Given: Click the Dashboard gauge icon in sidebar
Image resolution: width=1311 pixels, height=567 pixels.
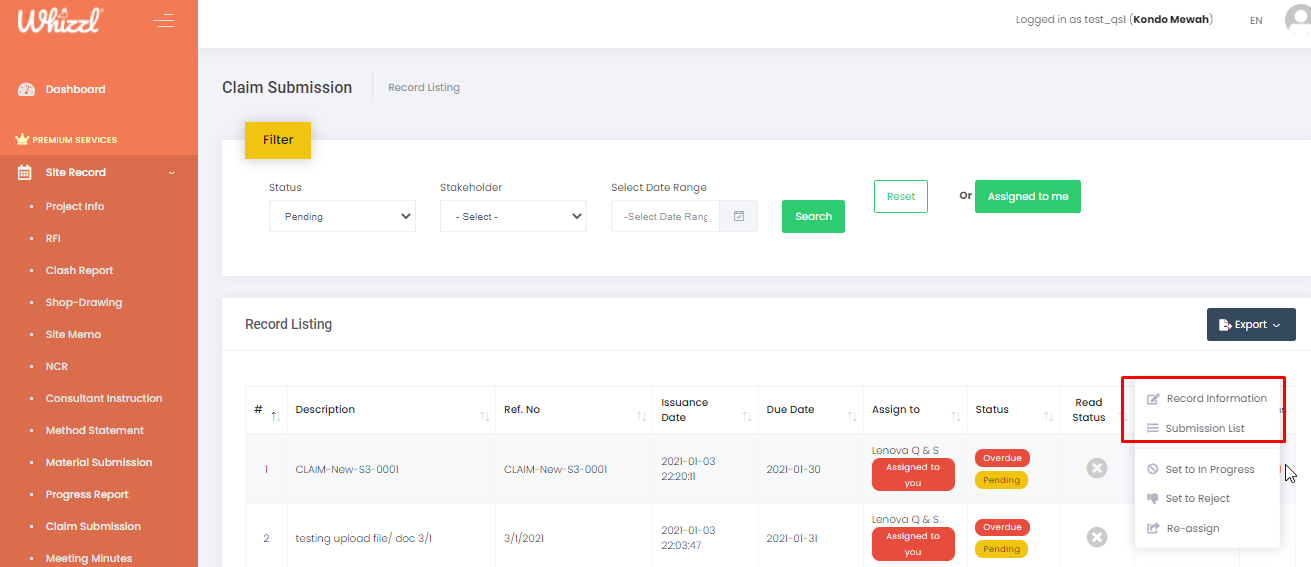Looking at the screenshot, I should 27,89.
